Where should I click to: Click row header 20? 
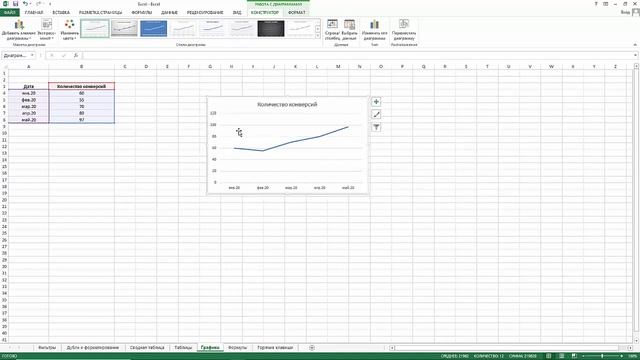[4, 200]
